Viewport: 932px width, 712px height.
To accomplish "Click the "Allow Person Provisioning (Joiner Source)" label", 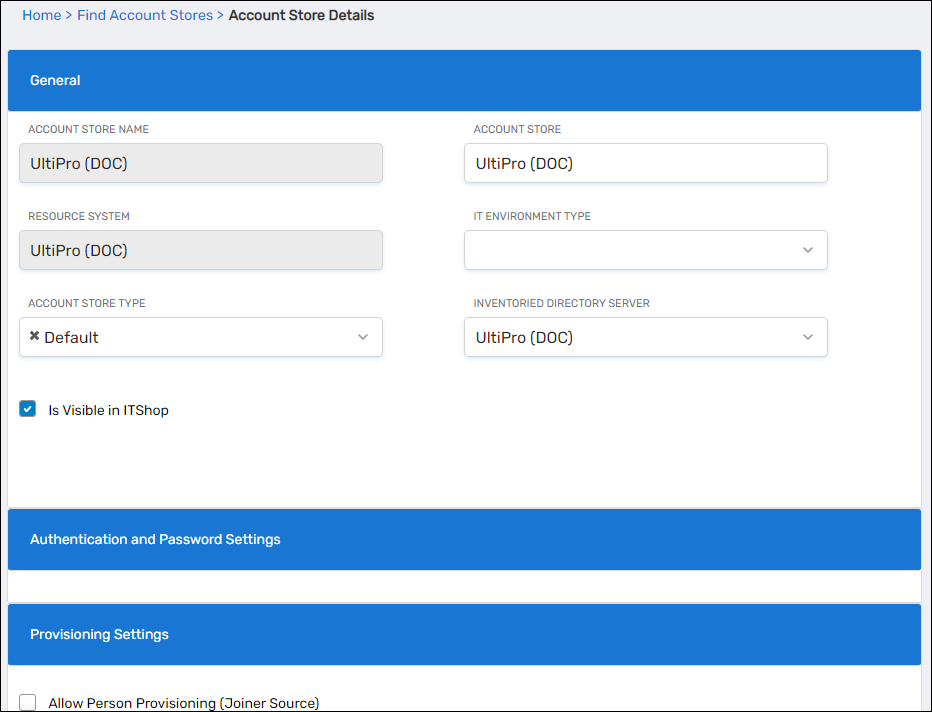I will [183, 703].
